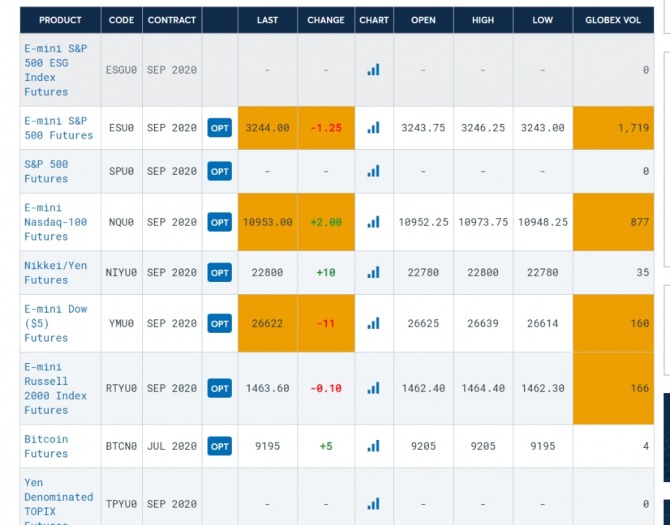Click OPT button for E-mini Nasdaq-100 Futures
This screenshot has width=670, height=525.
[x=220, y=222]
